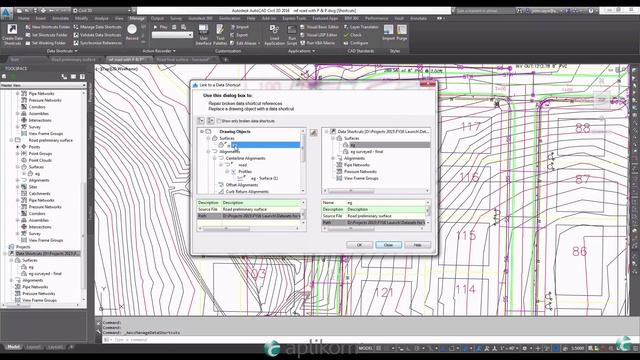Image resolution: width=640 pixels, height=360 pixels.
Task: Add new drawing tab plus button
Action: [225, 60]
